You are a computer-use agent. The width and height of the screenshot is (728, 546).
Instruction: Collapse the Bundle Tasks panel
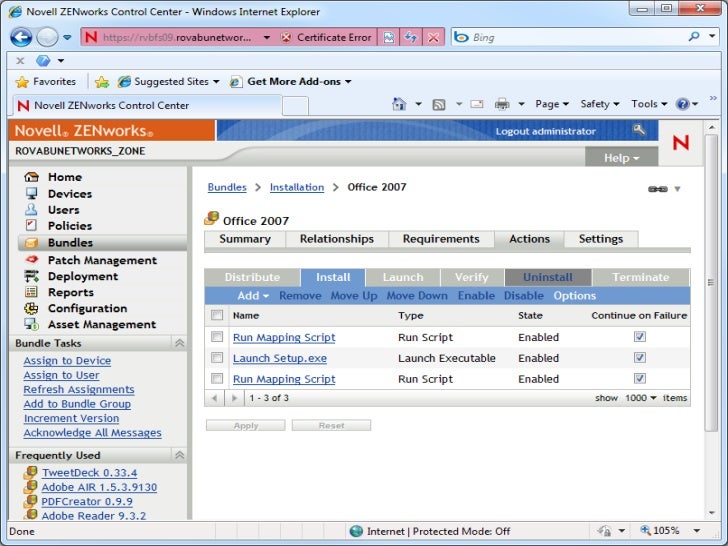click(x=180, y=343)
